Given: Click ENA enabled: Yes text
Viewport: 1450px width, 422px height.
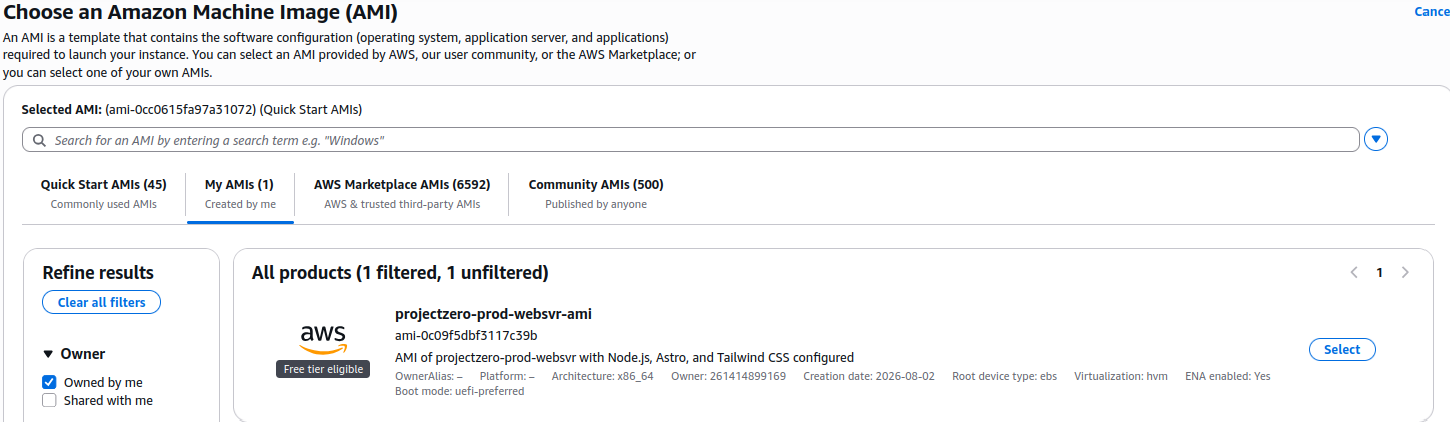Looking at the screenshot, I should pyautogui.click(x=1228, y=376).
